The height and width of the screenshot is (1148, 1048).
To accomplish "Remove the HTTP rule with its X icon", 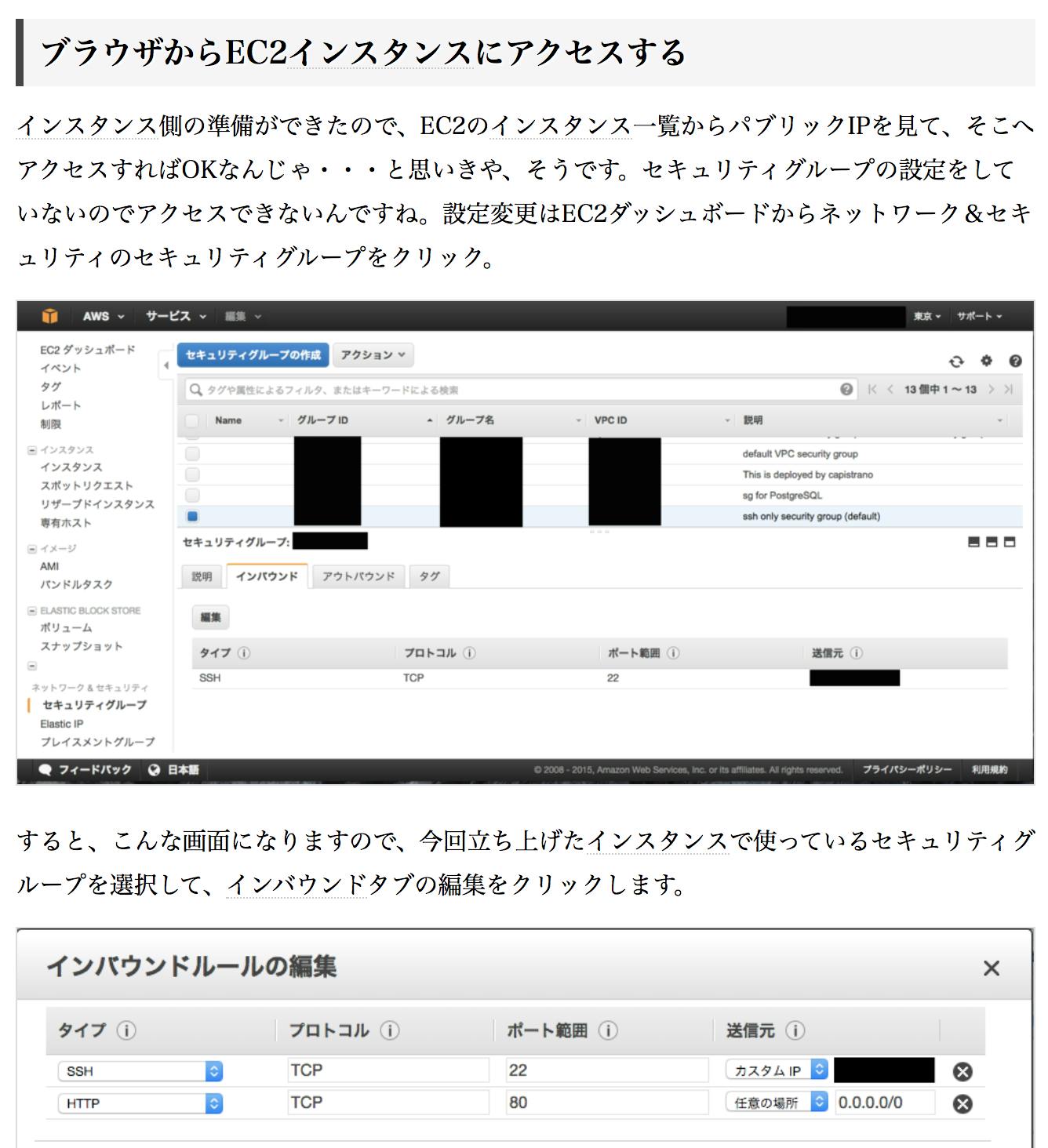I will tap(962, 1103).
